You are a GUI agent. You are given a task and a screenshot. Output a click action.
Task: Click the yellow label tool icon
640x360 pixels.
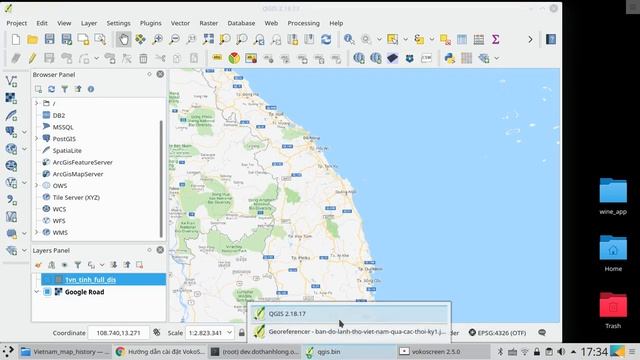pos(217,58)
